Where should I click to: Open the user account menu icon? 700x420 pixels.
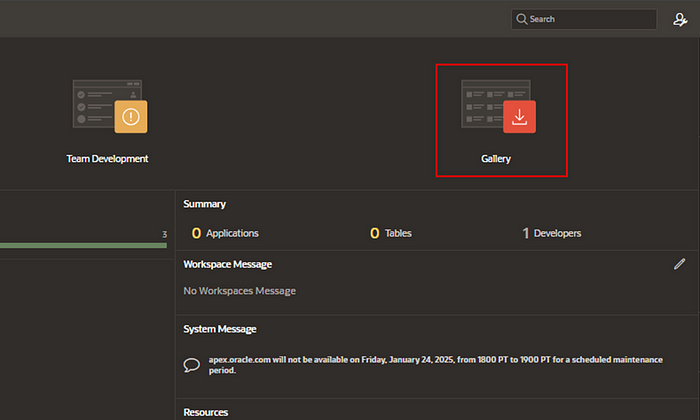click(x=680, y=20)
